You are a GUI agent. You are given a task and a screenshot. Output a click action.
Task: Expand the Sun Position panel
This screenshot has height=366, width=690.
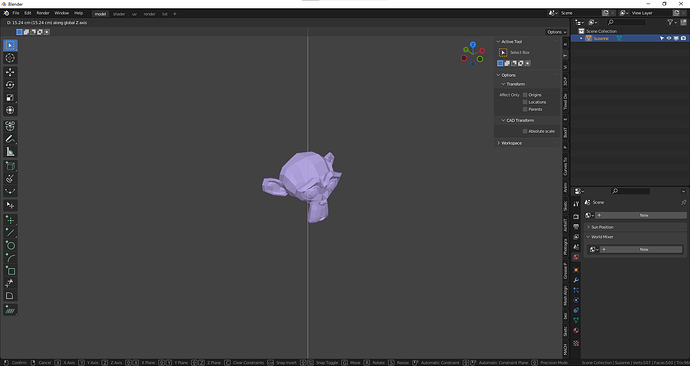pyautogui.click(x=589, y=227)
